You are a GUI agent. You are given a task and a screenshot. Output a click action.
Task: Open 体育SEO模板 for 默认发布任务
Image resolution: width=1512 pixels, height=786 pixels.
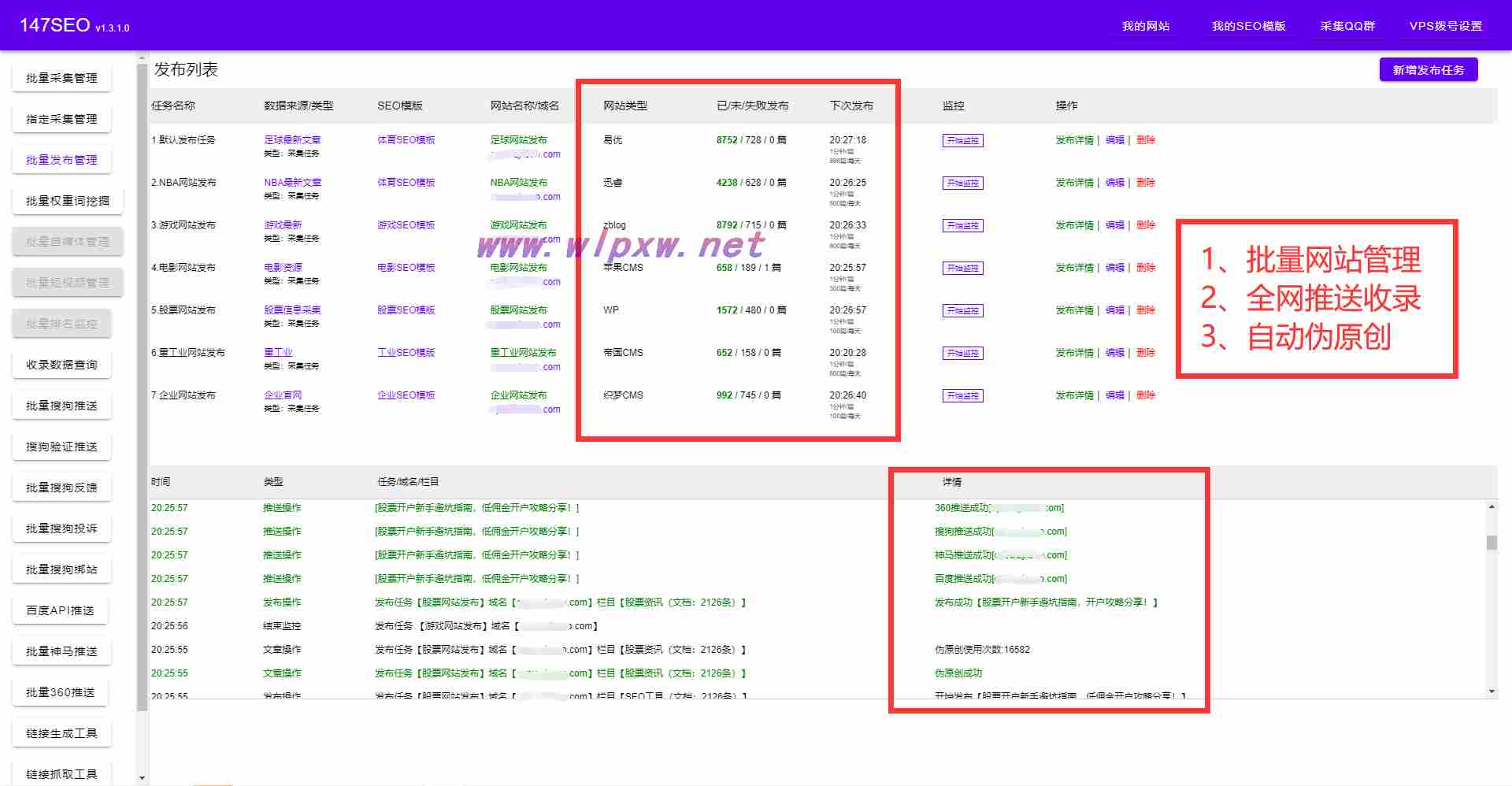[x=406, y=140]
